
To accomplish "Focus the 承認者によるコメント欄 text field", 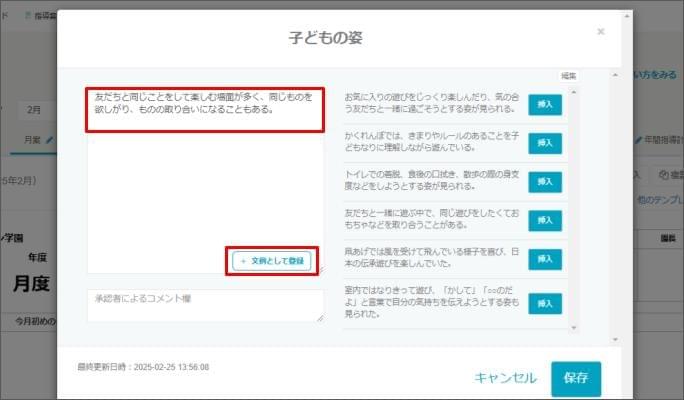I will click(x=205, y=305).
